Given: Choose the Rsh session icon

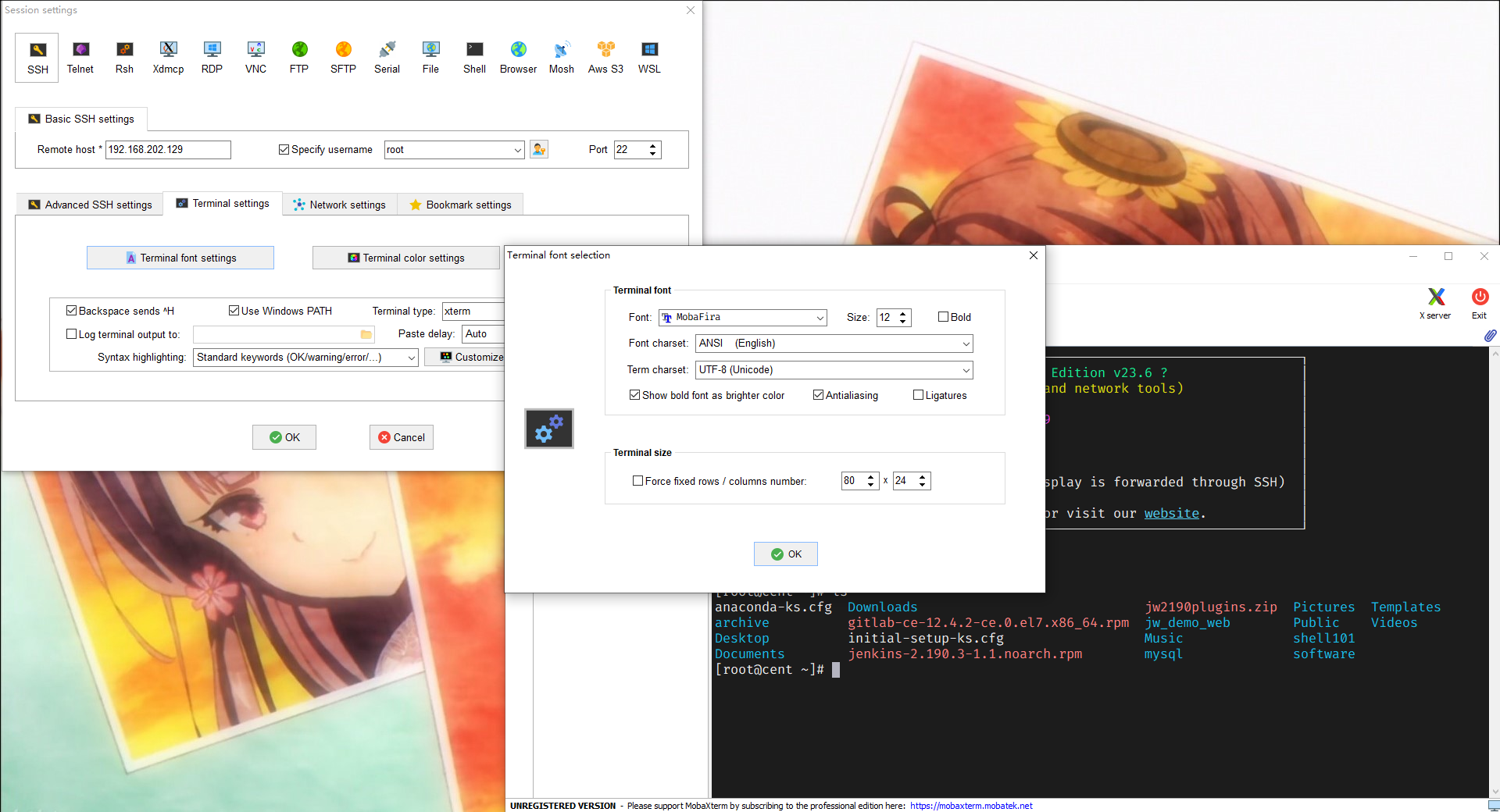Looking at the screenshot, I should (x=124, y=58).
